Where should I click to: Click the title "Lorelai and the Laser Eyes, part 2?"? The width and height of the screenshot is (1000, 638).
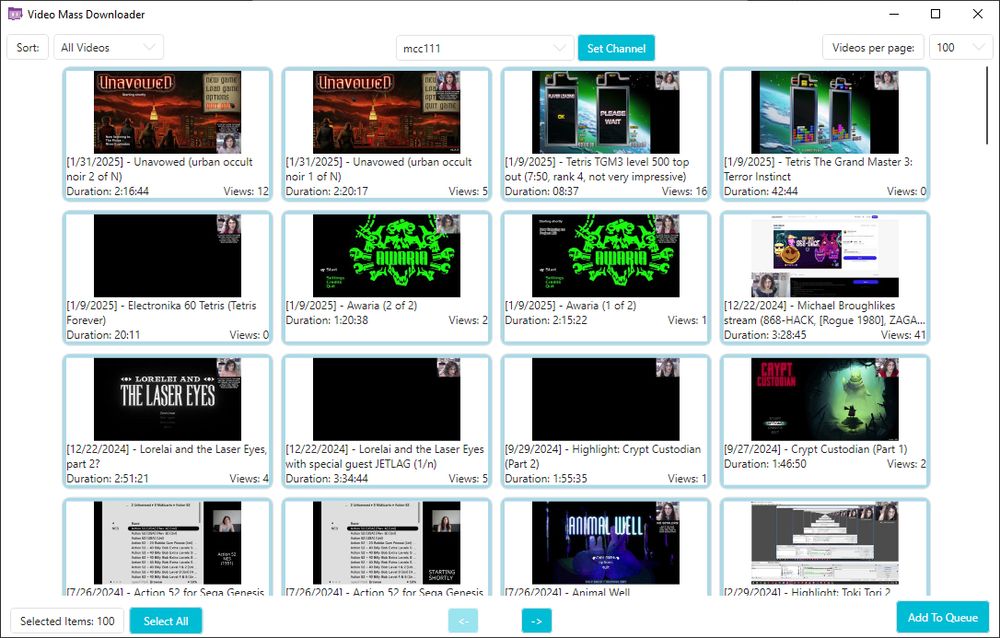[166, 456]
